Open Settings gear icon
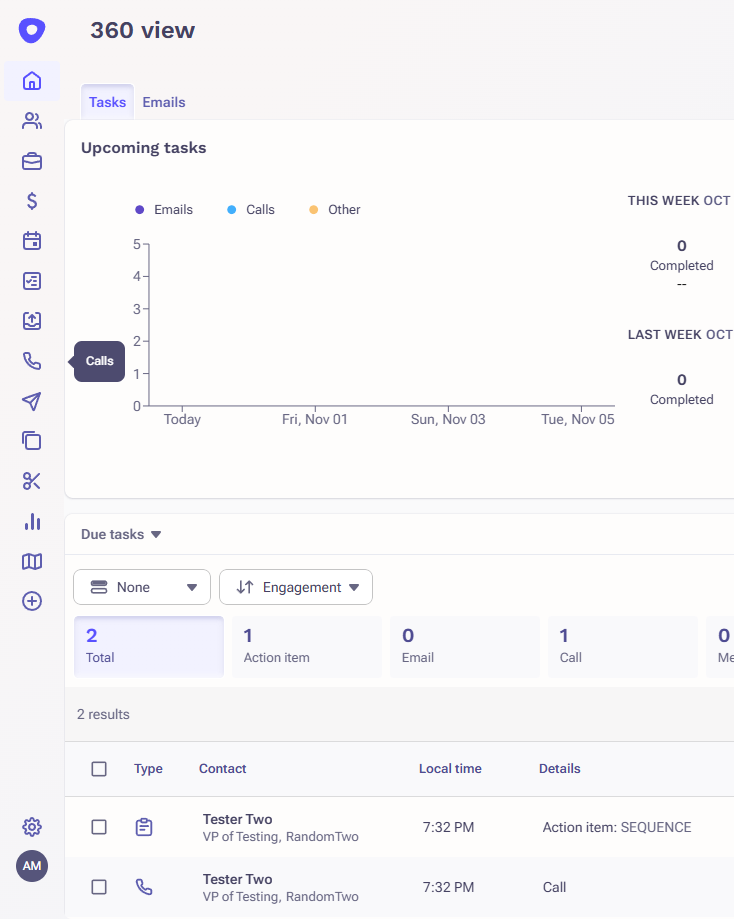The height and width of the screenshot is (919, 734). click(32, 827)
